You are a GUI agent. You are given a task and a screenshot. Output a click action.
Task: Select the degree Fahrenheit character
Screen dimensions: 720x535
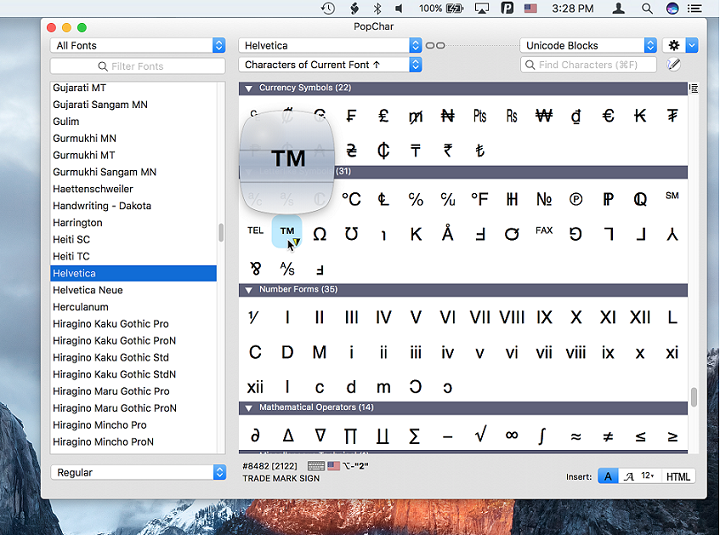coord(480,199)
